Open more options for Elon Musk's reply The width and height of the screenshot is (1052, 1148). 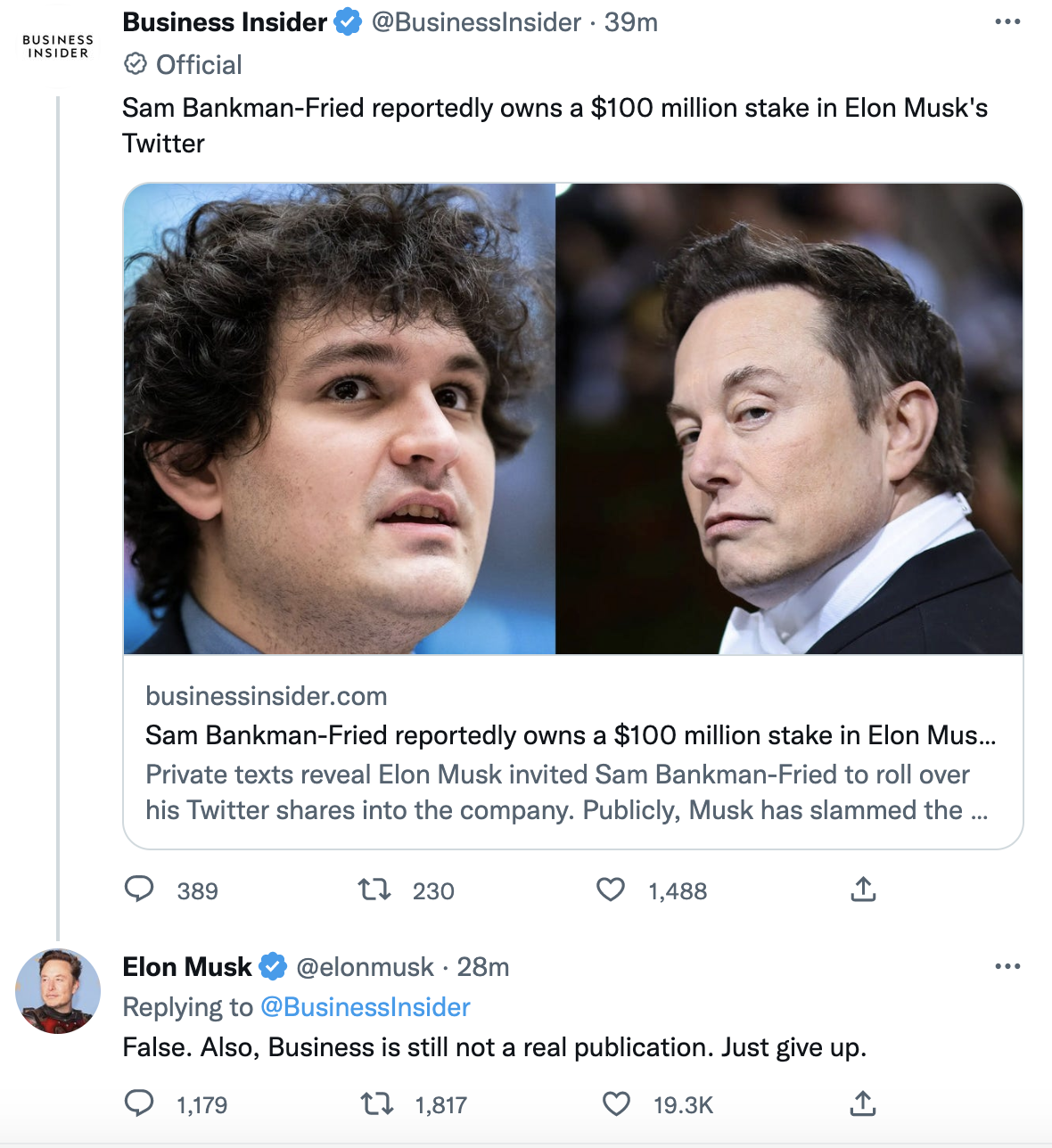click(1007, 966)
